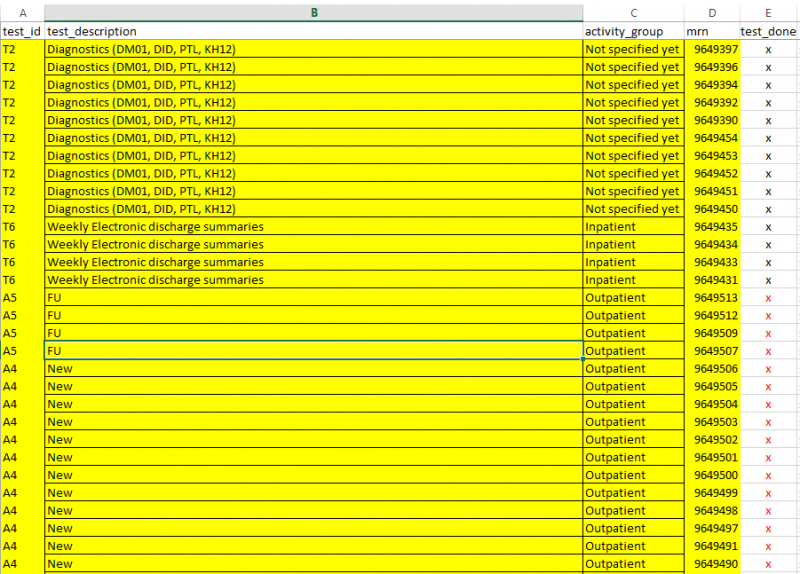Click the black x beside mrn 9649431
Image resolution: width=800 pixels, height=574 pixels.
[768, 280]
